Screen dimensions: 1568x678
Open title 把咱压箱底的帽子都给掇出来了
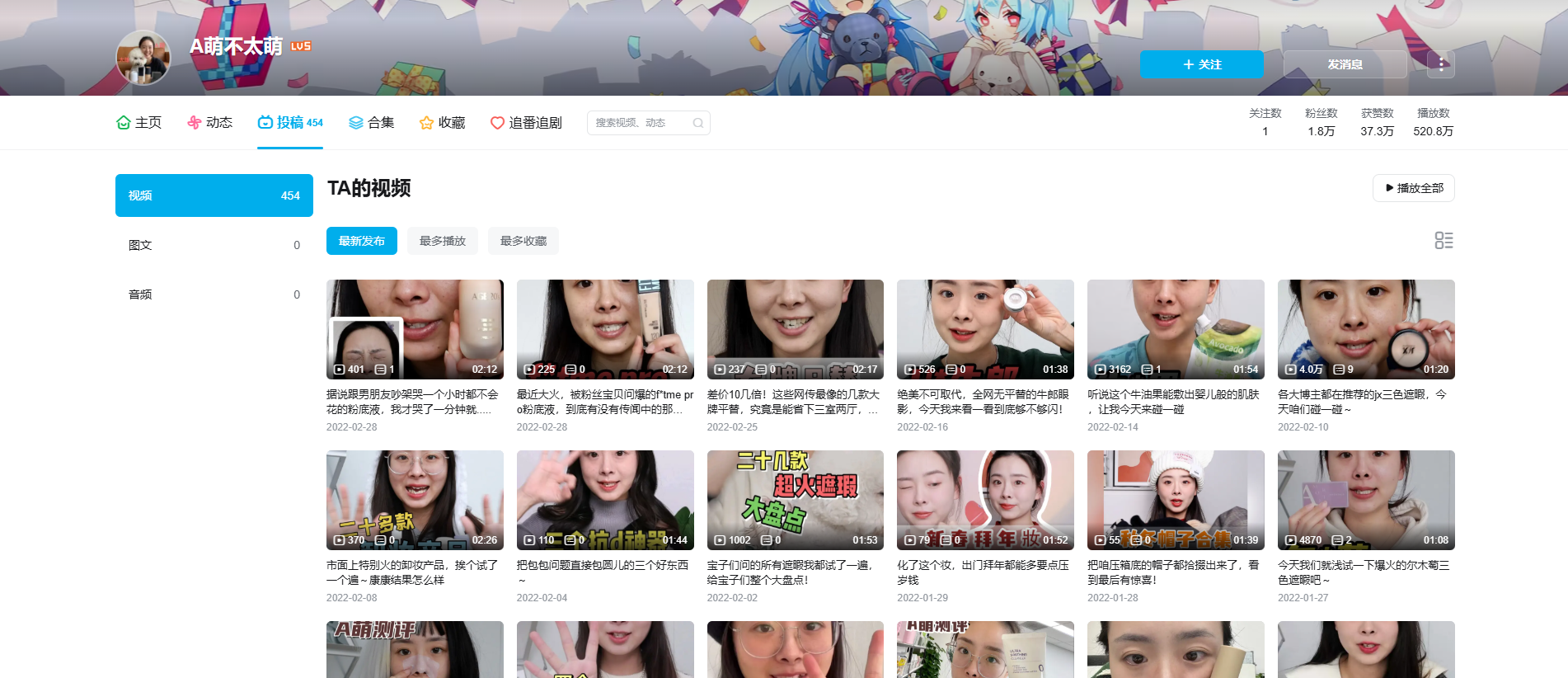click(x=1174, y=572)
